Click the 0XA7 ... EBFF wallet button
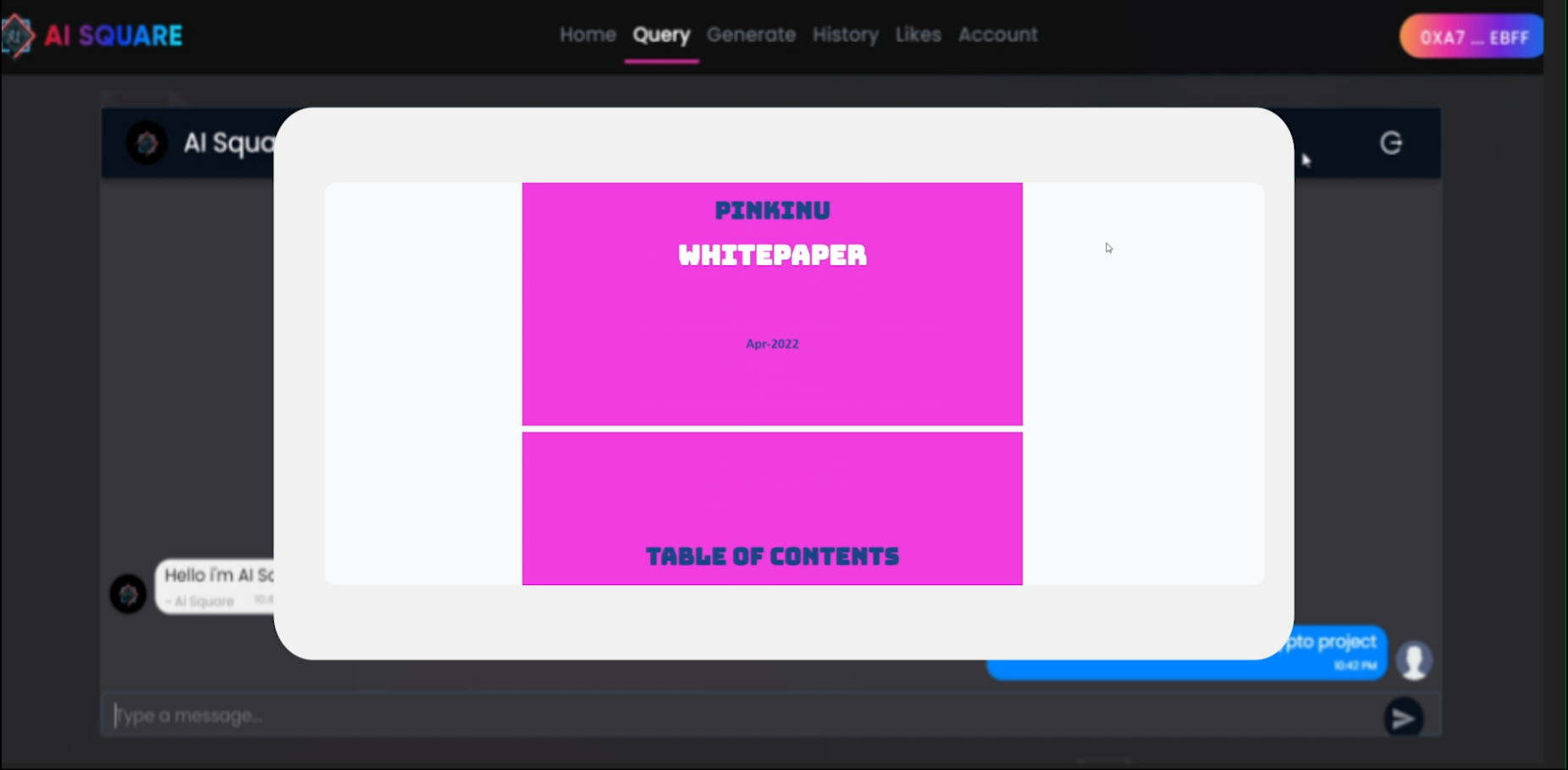 (1472, 36)
